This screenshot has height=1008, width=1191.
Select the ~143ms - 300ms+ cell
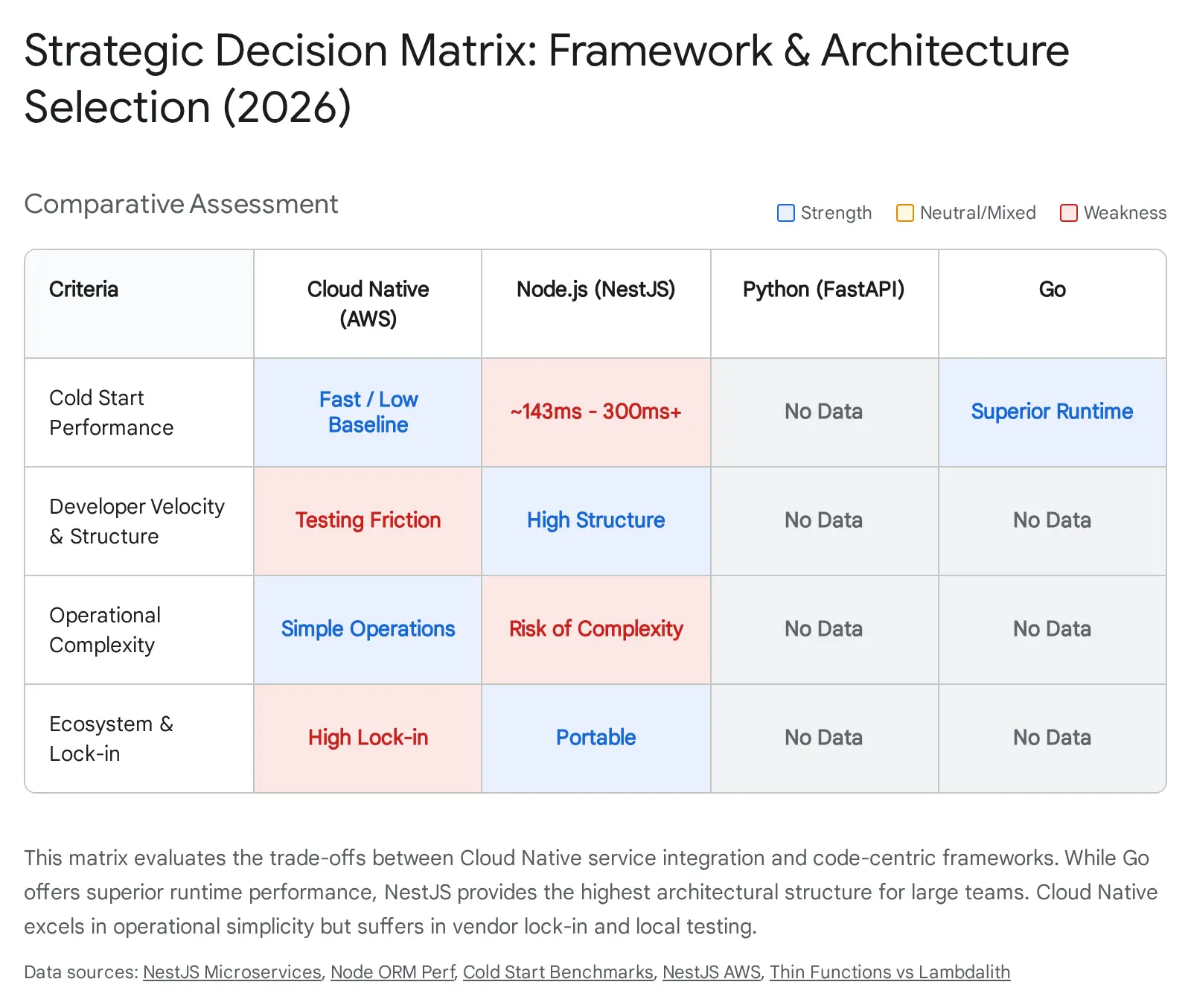pyautogui.click(x=595, y=412)
